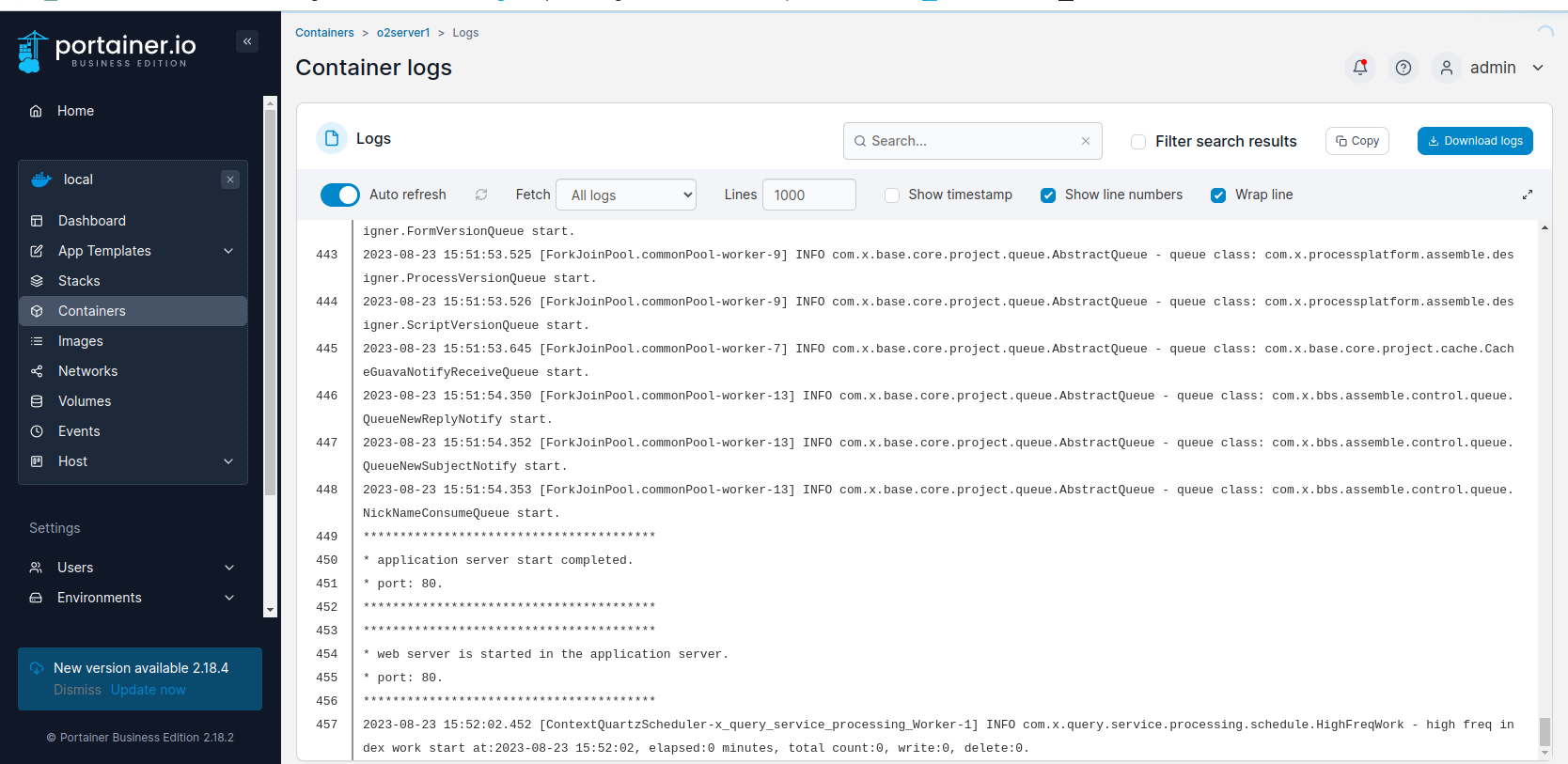This screenshot has width=1568, height=764.
Task: Expand log viewer to fullscreen
Action: (x=1528, y=195)
